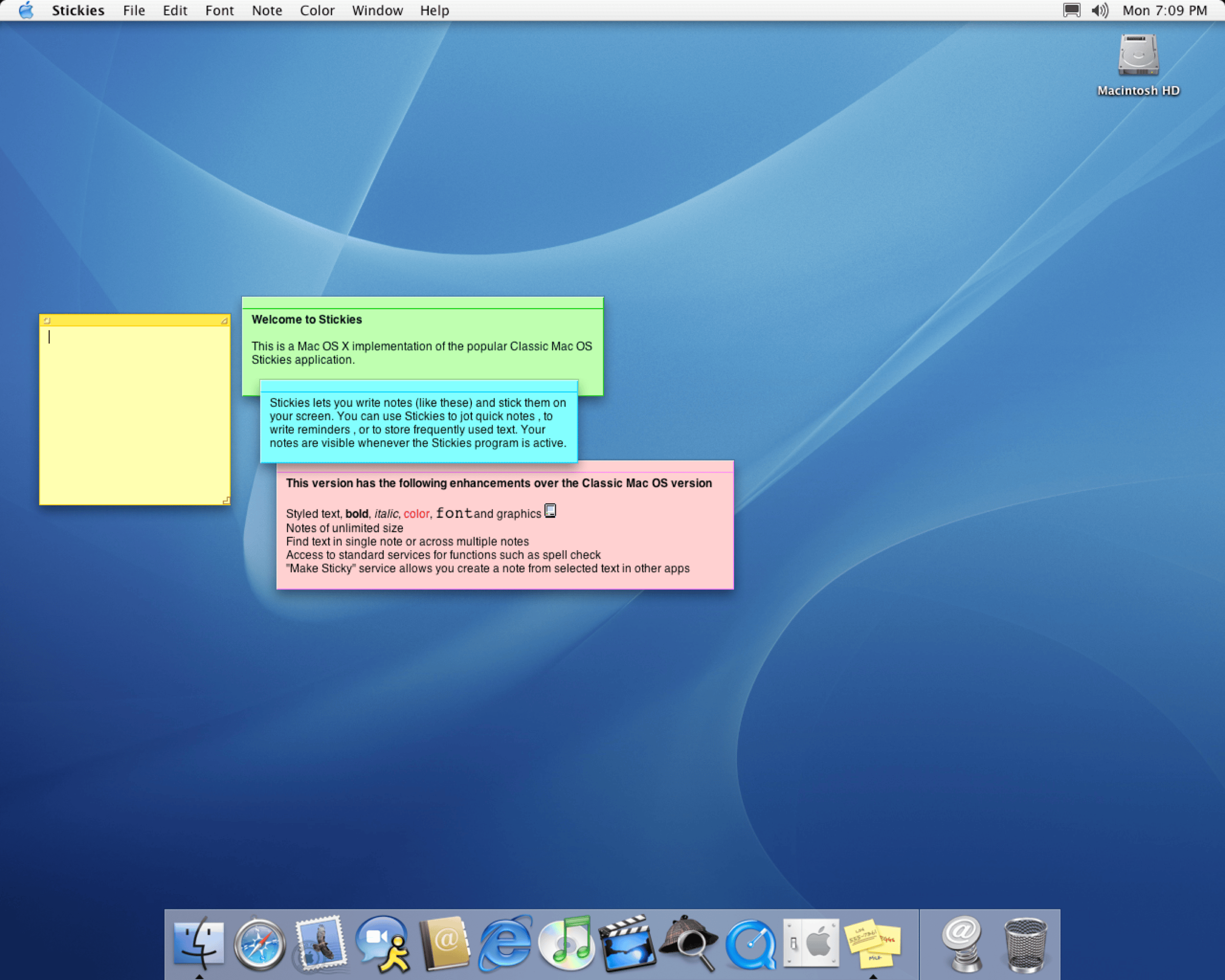Open the Color menu
This screenshot has width=1225, height=980.
[317, 10]
